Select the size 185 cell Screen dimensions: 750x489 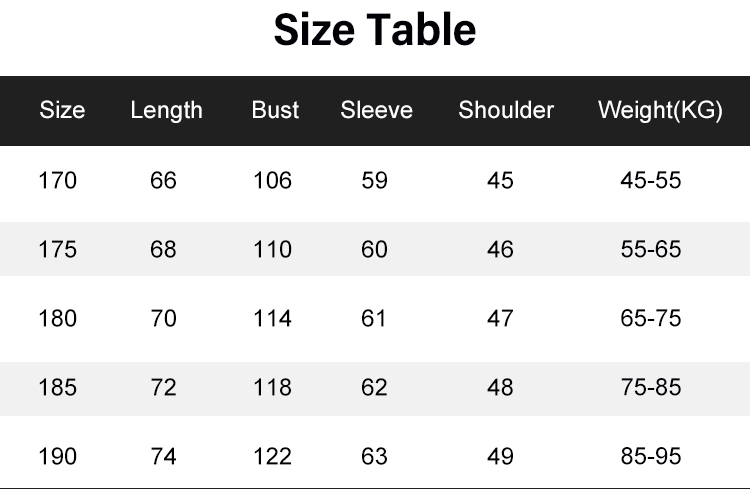point(57,387)
